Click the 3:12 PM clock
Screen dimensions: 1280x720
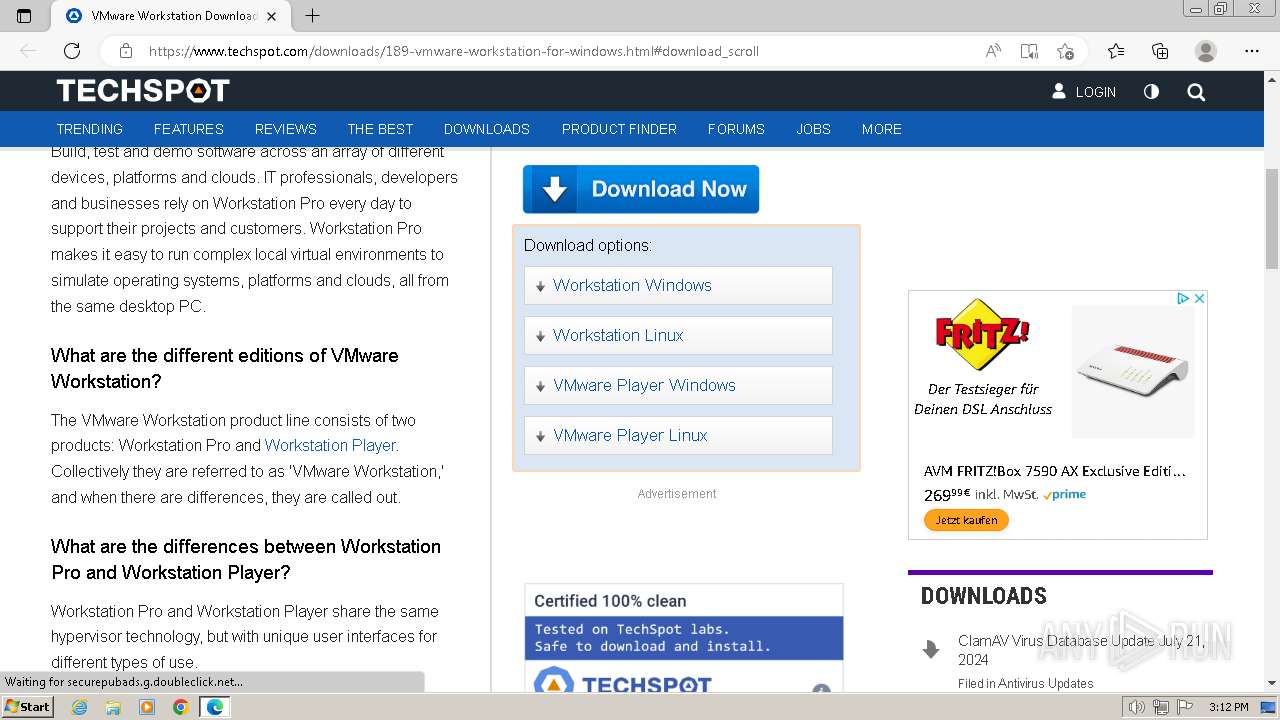[x=1228, y=707]
